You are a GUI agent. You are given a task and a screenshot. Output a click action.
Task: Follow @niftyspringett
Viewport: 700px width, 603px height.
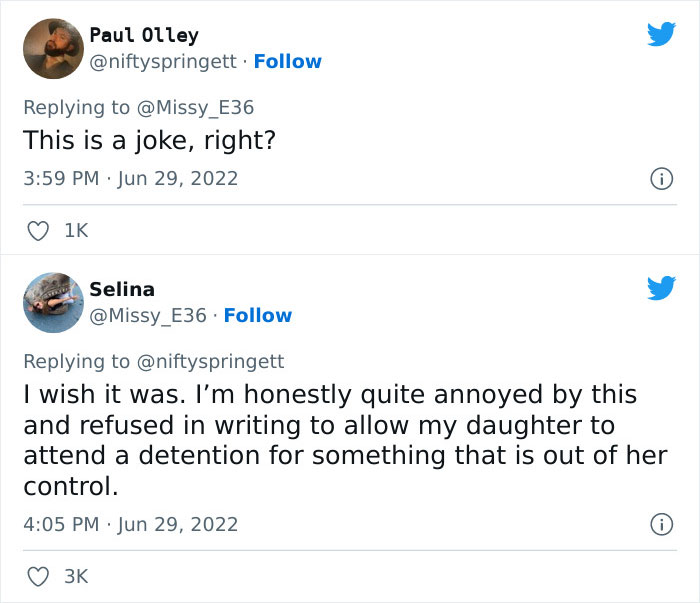point(288,62)
